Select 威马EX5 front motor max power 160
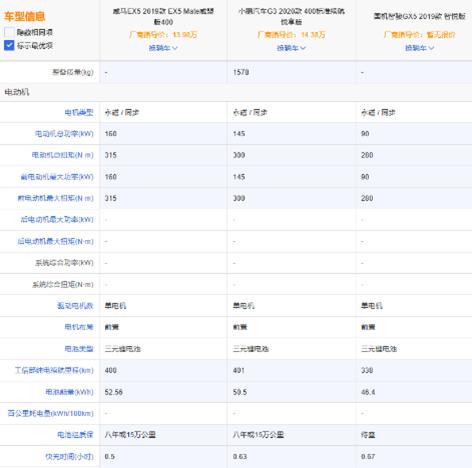The image size is (472, 468). [x=111, y=177]
